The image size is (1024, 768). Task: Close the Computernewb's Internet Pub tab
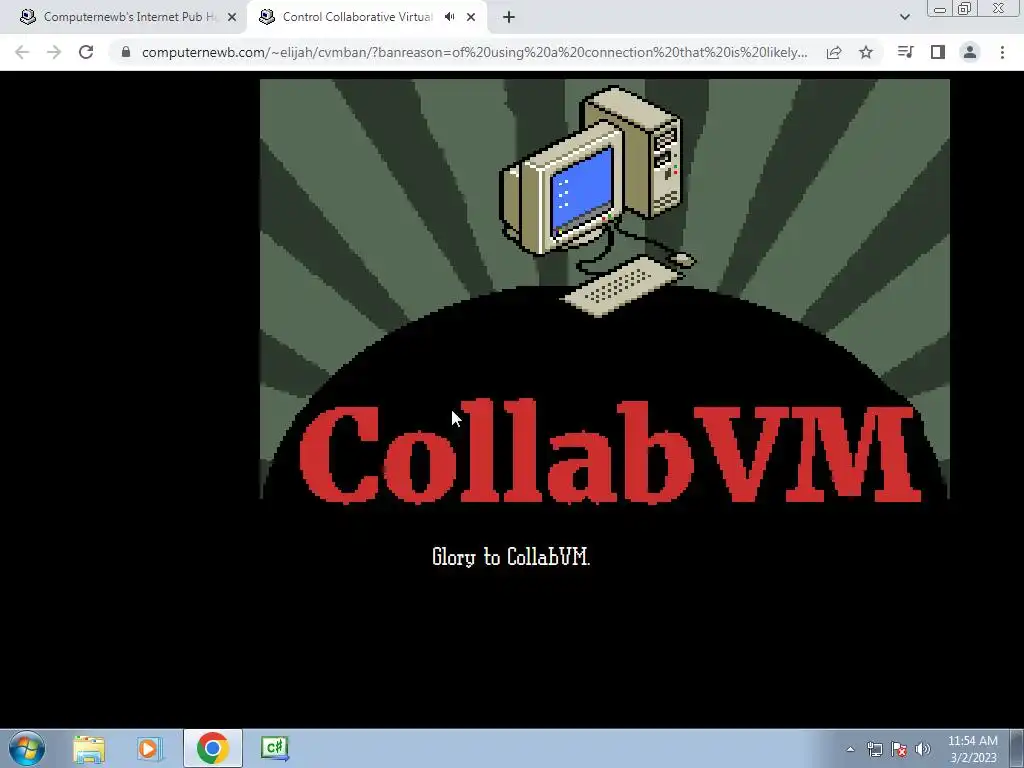(232, 18)
